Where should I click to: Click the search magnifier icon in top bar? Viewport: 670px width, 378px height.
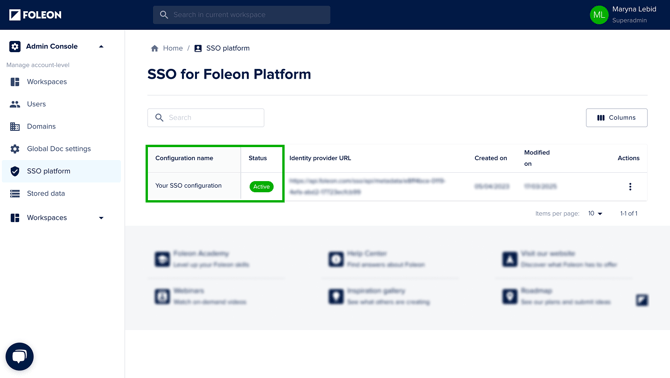click(164, 15)
